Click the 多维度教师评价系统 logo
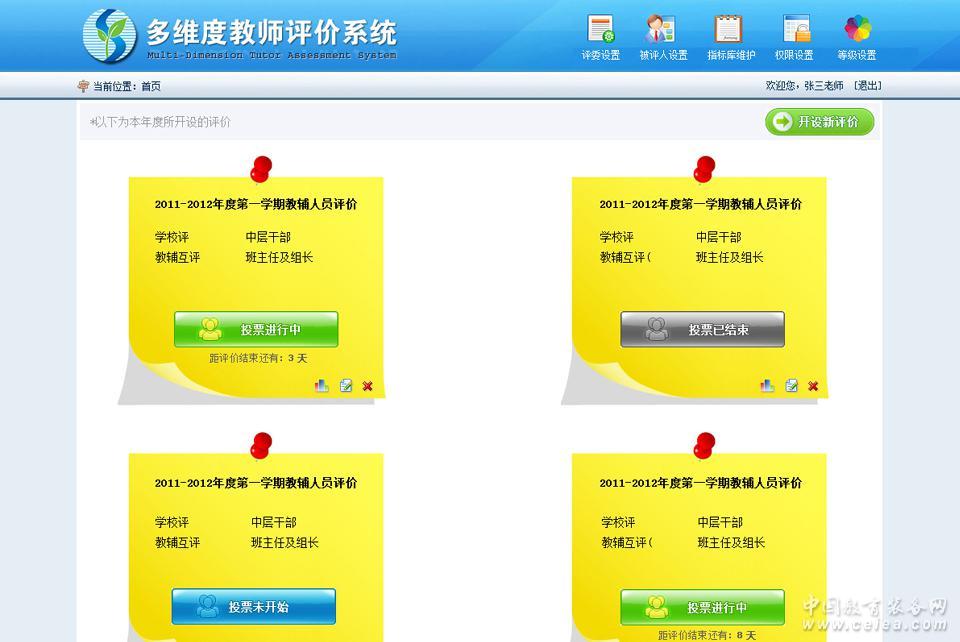This screenshot has height=642, width=960. pos(240,36)
